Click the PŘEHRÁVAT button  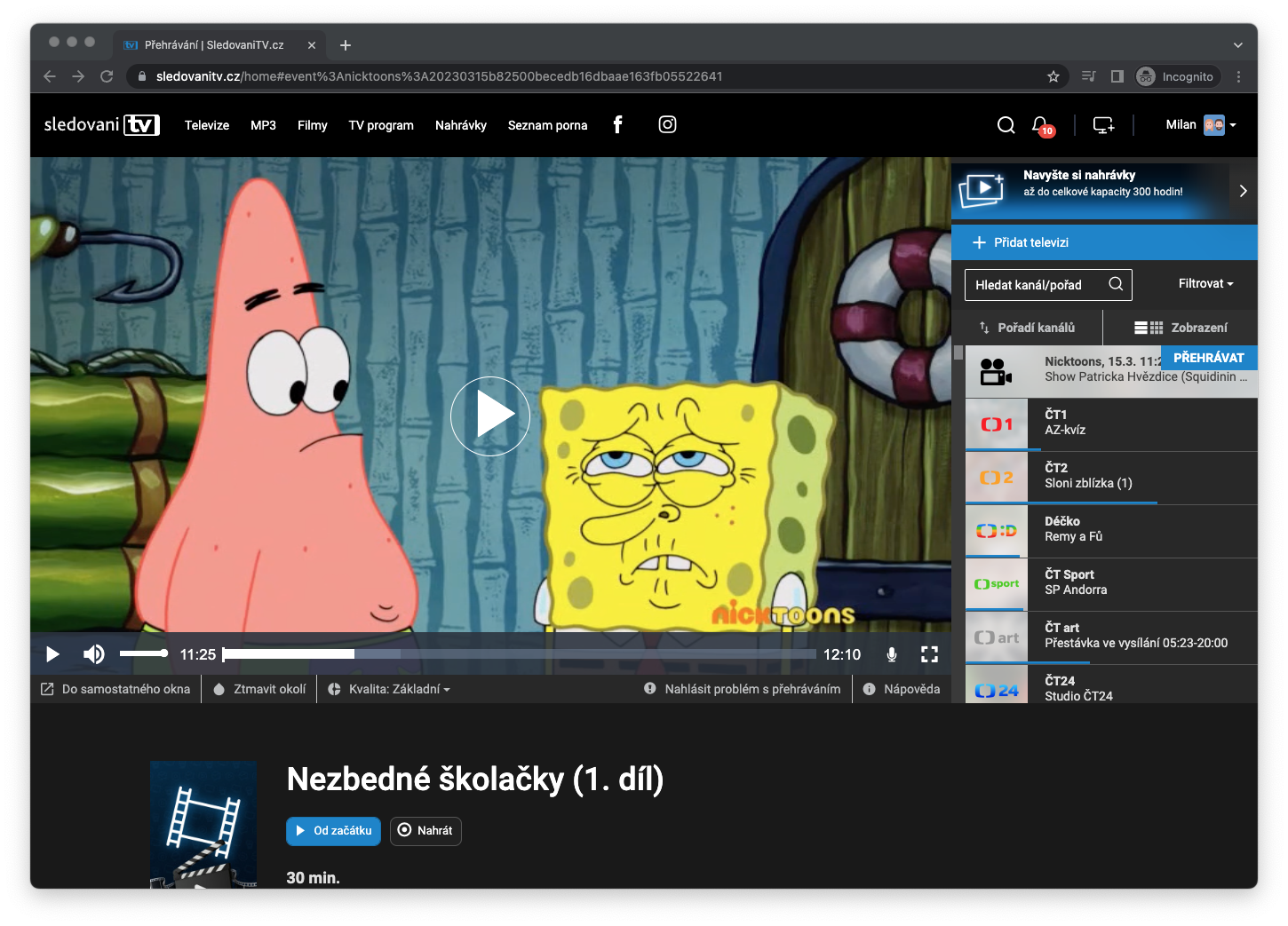(x=1209, y=358)
